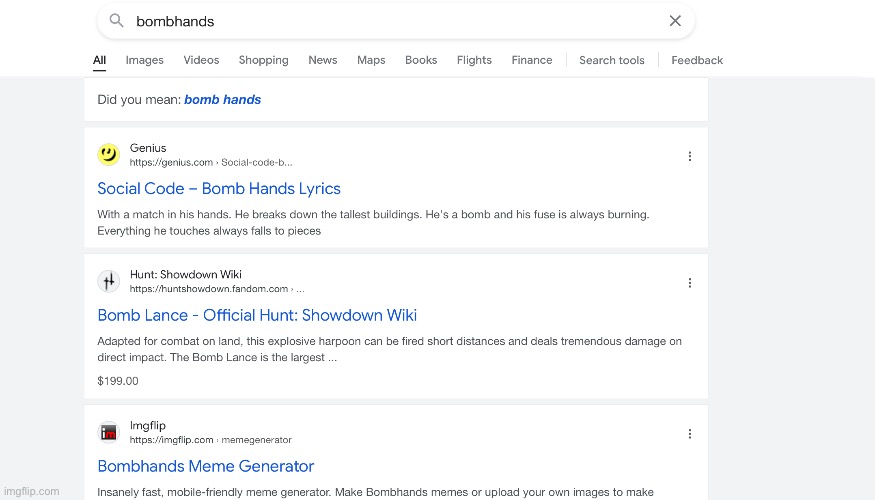Screen dimensions: 875x500
Task: Switch to the Images tab
Action: coord(145,60)
